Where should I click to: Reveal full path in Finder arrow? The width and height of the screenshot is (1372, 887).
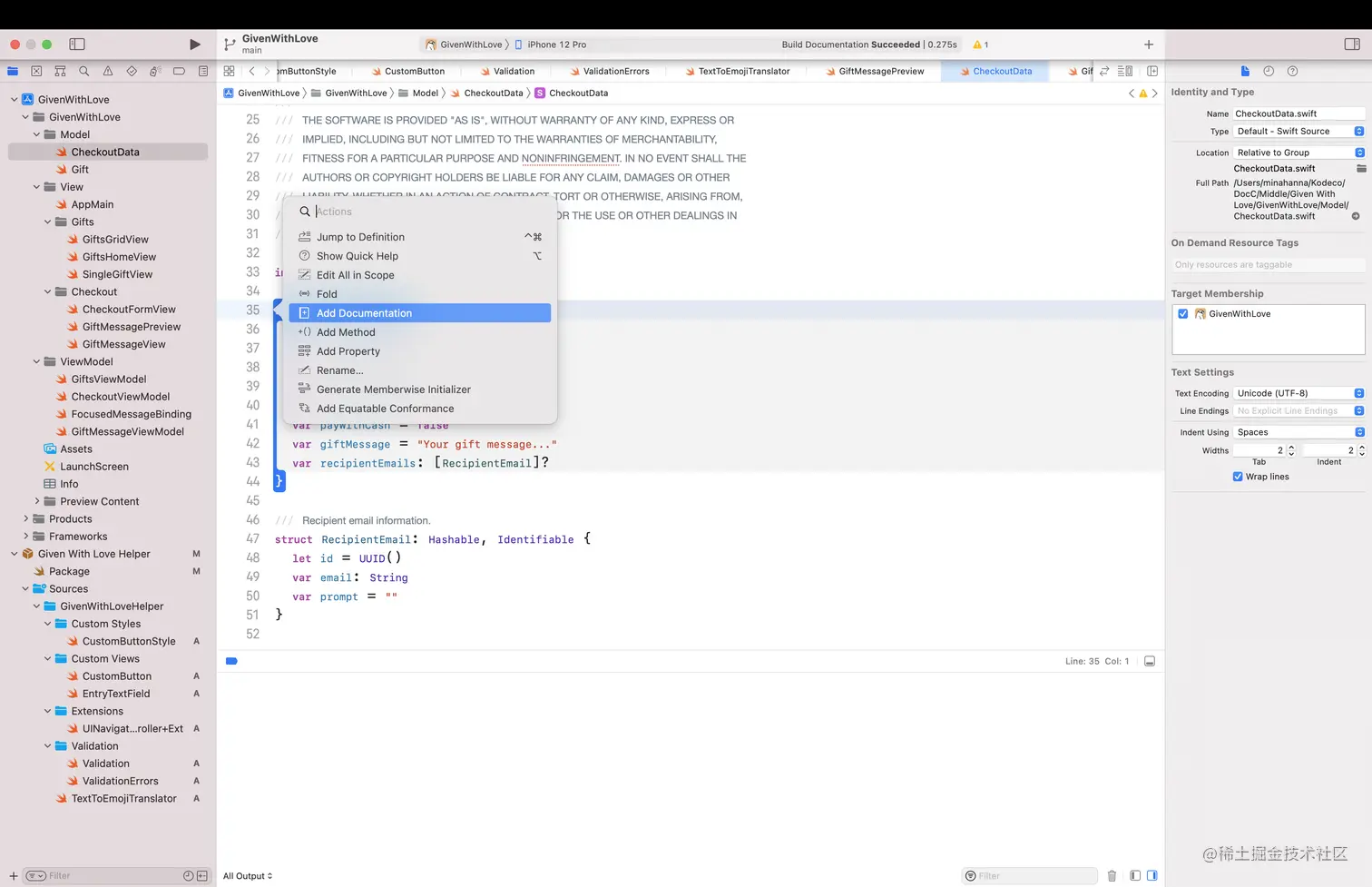tap(1356, 216)
